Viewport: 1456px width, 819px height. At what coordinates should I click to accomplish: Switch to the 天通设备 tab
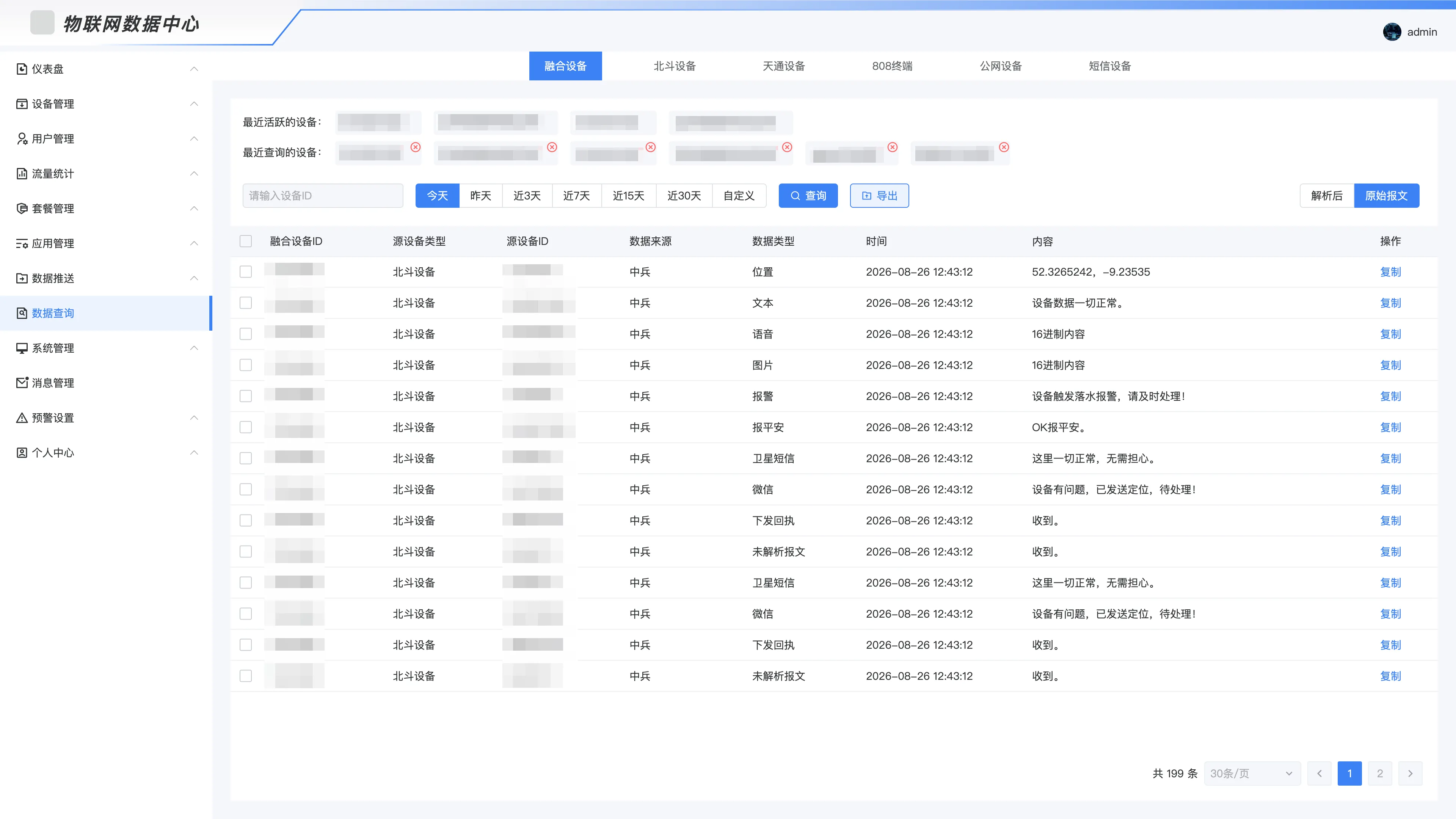[x=783, y=66]
